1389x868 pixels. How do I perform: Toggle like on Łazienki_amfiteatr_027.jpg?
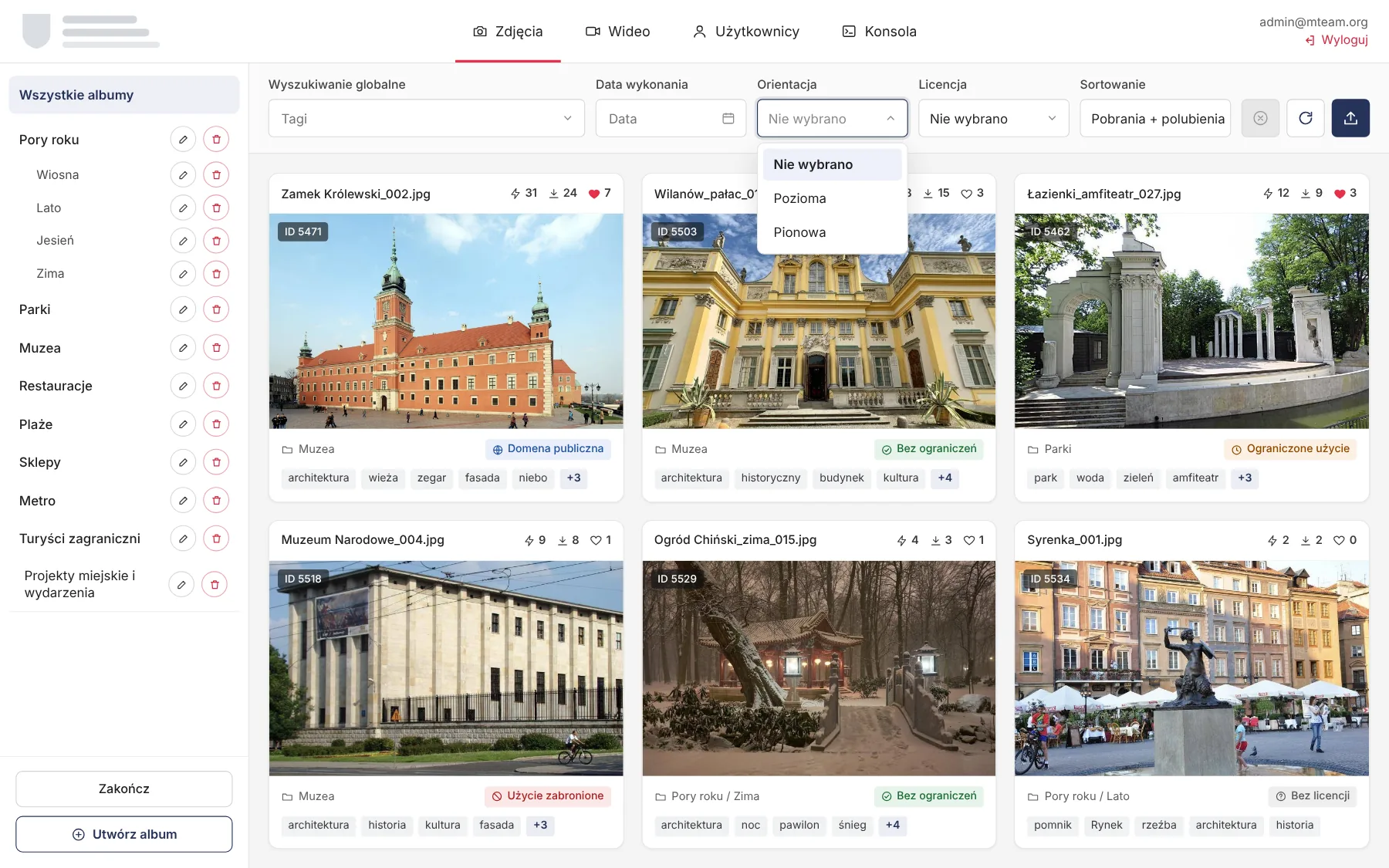click(1340, 194)
